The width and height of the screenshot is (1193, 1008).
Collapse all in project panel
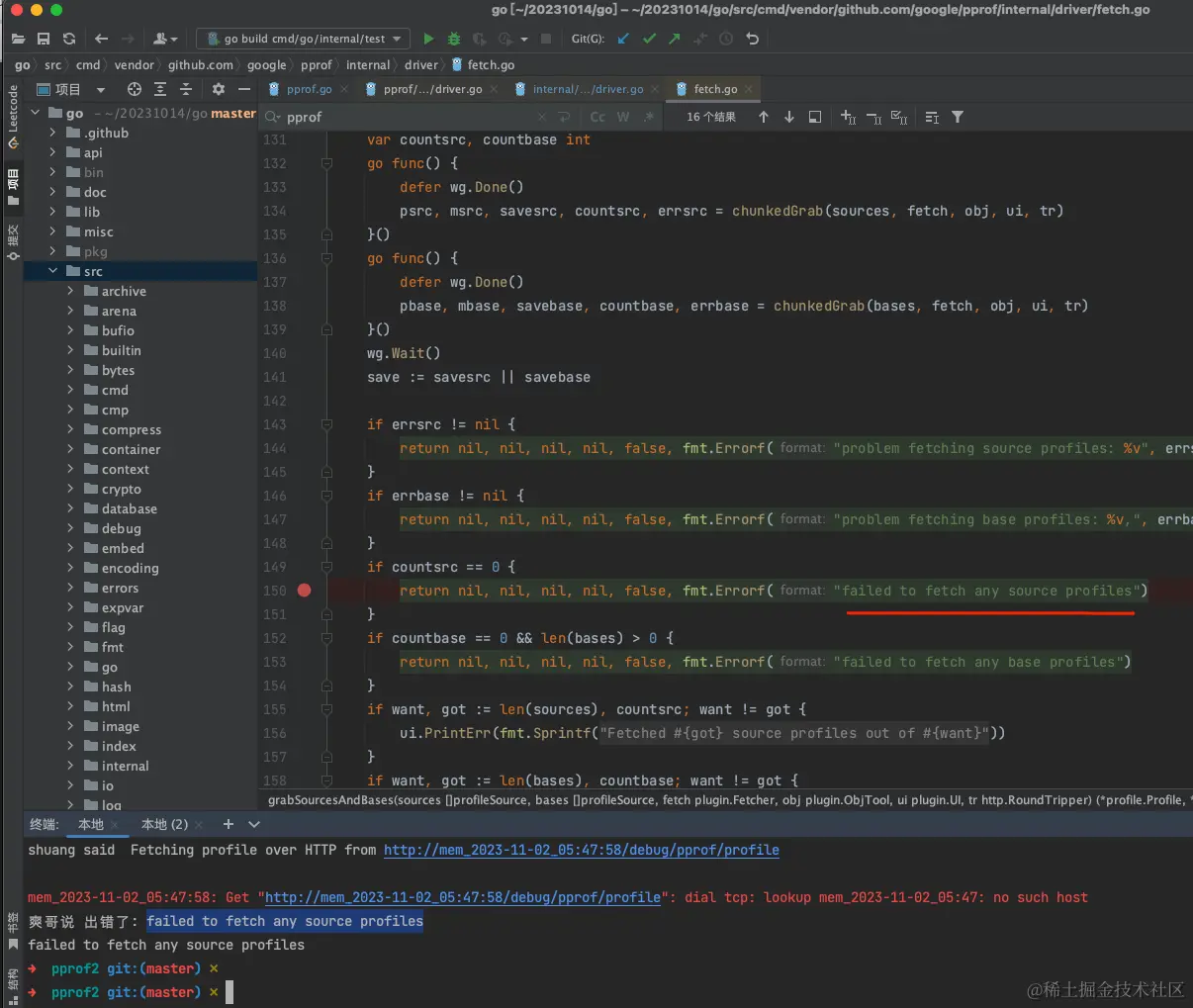(x=185, y=89)
